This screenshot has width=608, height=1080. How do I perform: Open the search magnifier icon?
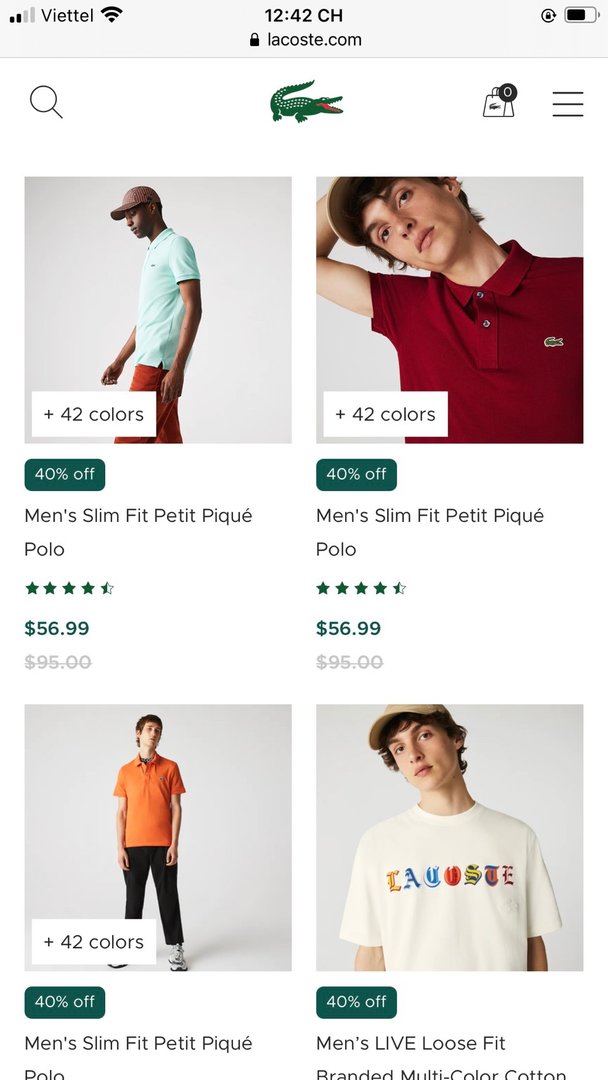(x=46, y=102)
